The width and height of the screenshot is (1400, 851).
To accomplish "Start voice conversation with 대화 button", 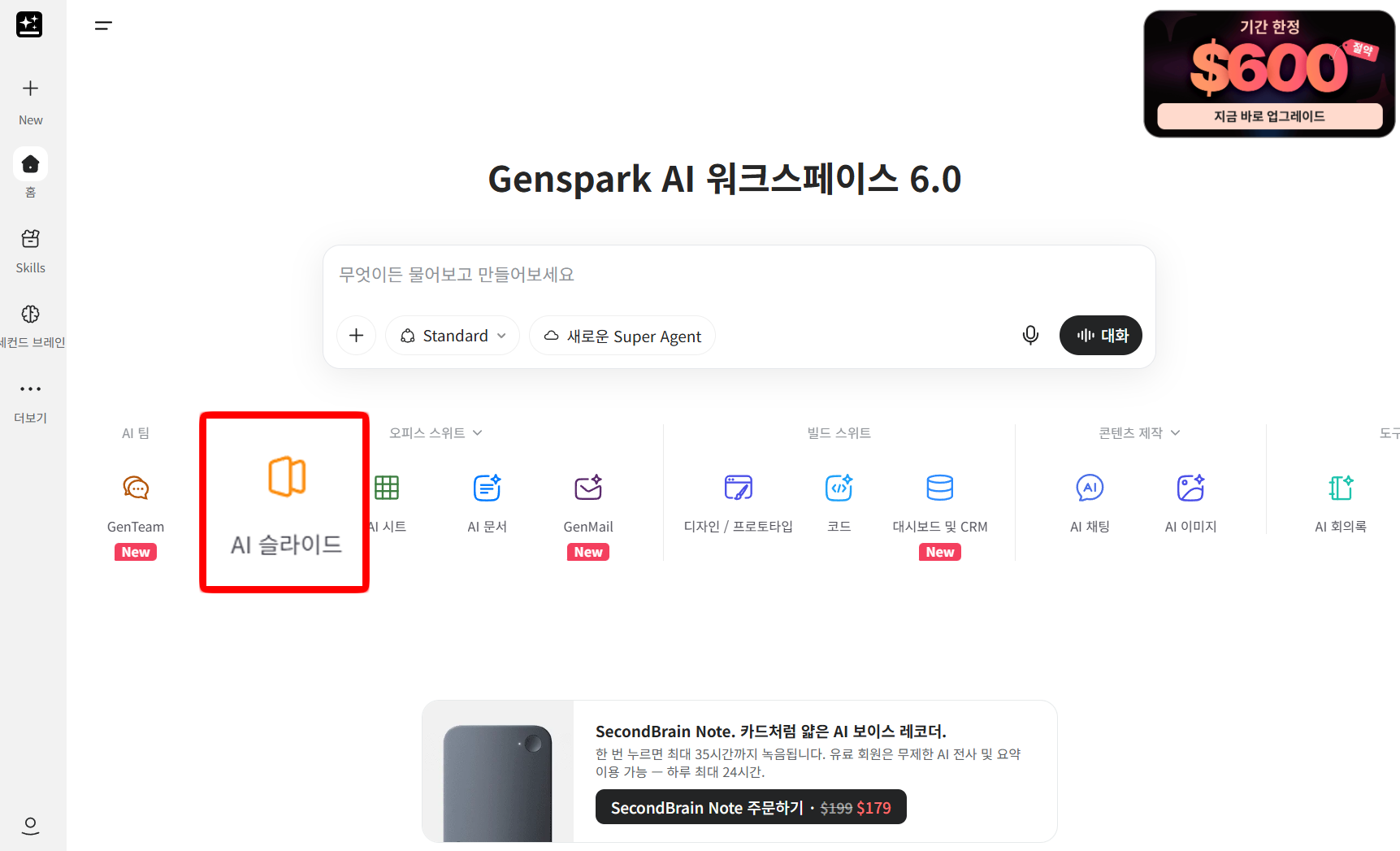I will pos(1101,336).
